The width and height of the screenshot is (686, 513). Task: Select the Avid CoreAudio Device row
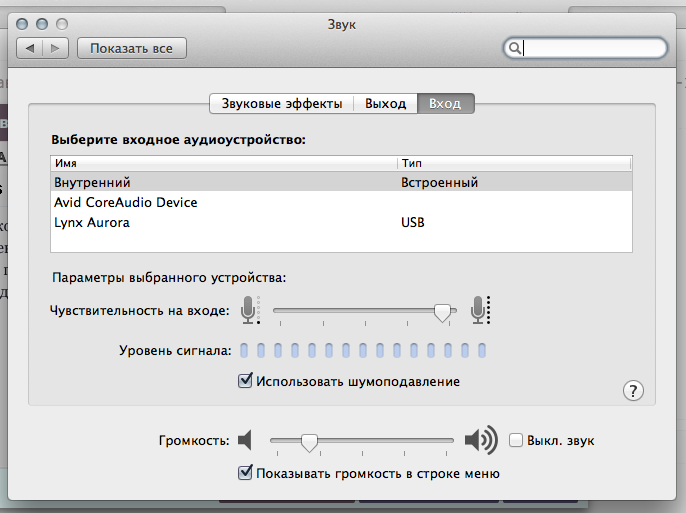tap(341, 202)
